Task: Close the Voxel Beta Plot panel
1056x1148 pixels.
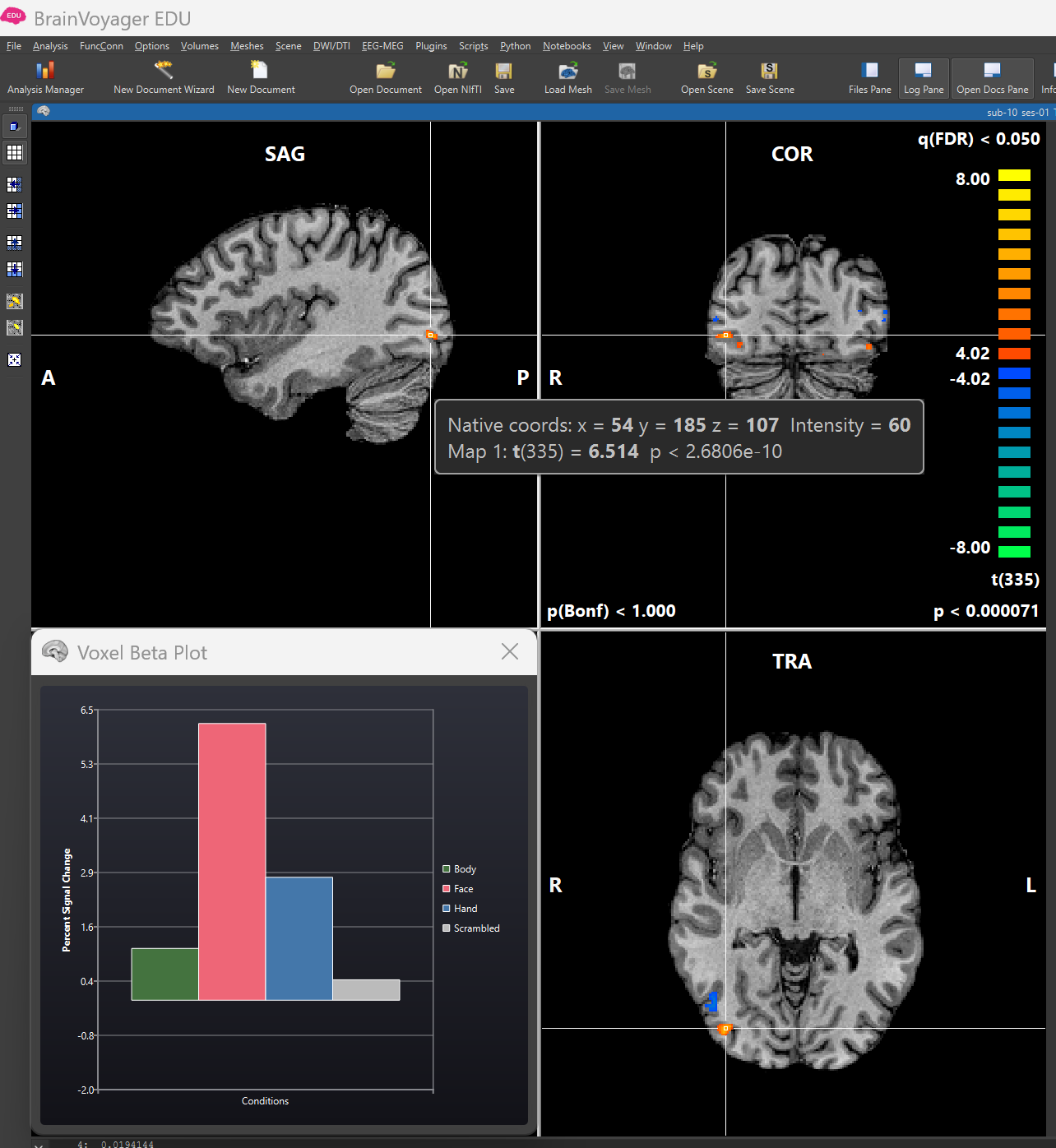Action: click(510, 651)
